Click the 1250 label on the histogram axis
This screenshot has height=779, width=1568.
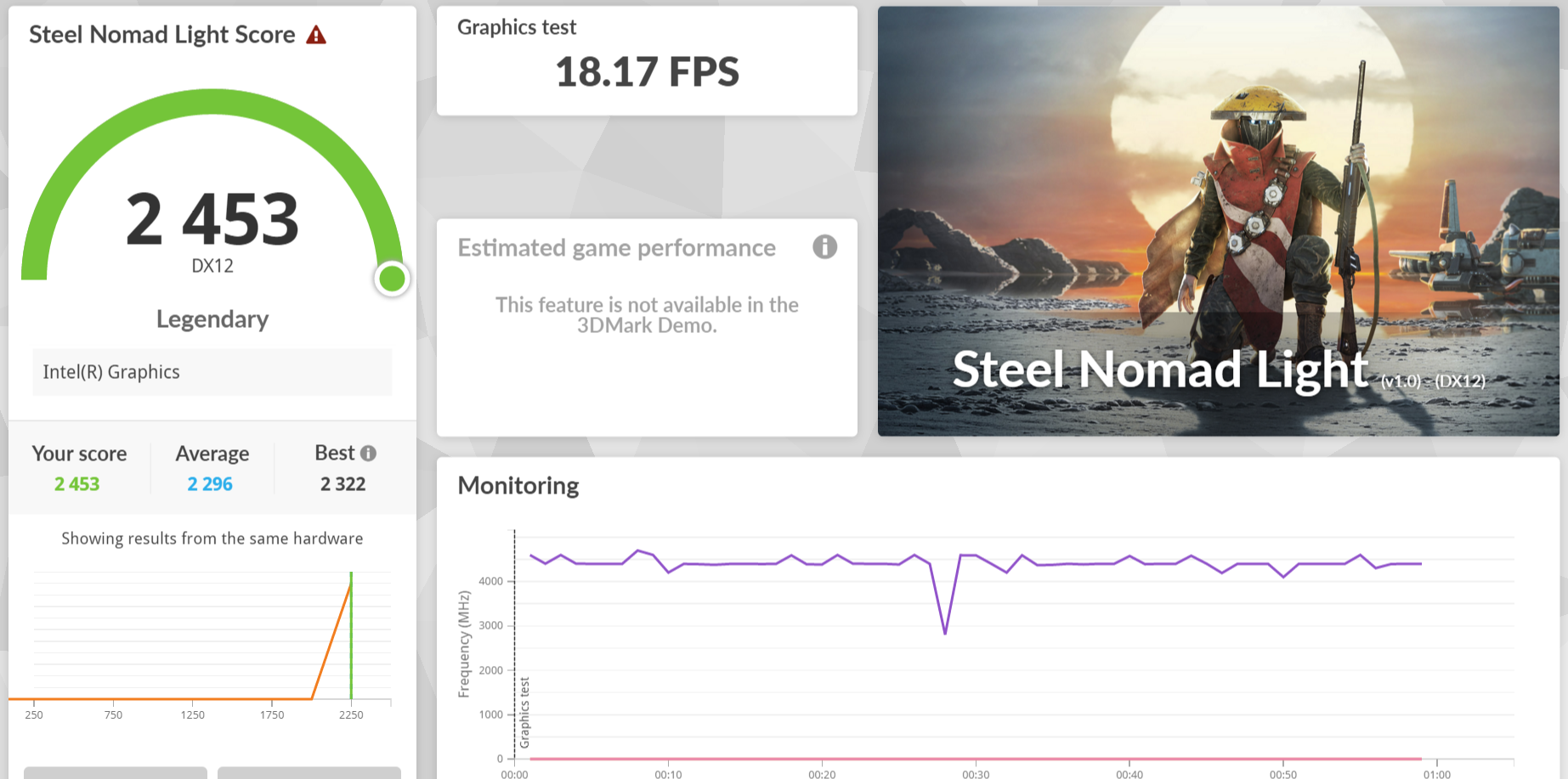(x=193, y=715)
